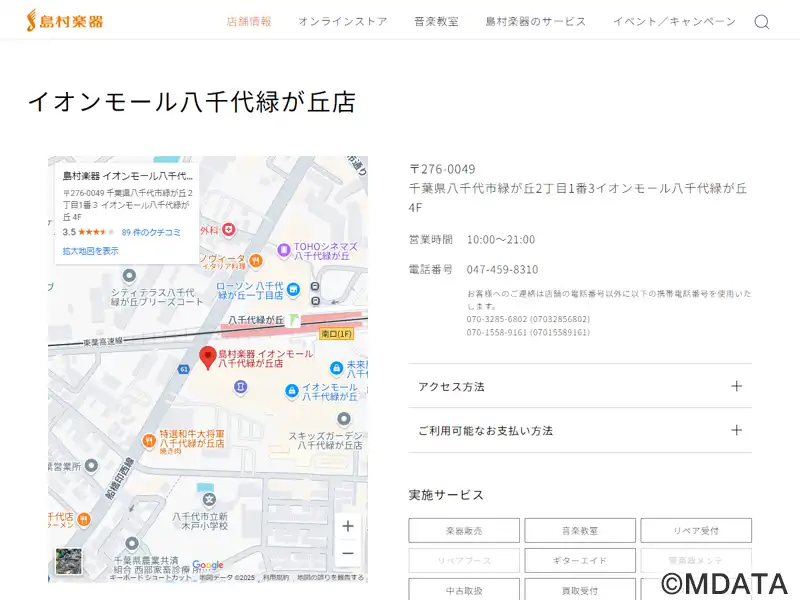
Task: Click the ローソン store map marker
Action: (x=293, y=290)
